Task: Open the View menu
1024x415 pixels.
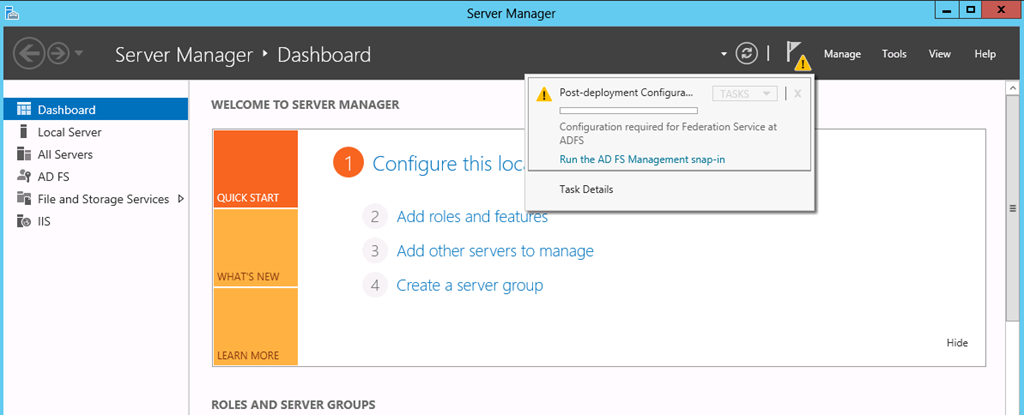Action: (x=940, y=54)
